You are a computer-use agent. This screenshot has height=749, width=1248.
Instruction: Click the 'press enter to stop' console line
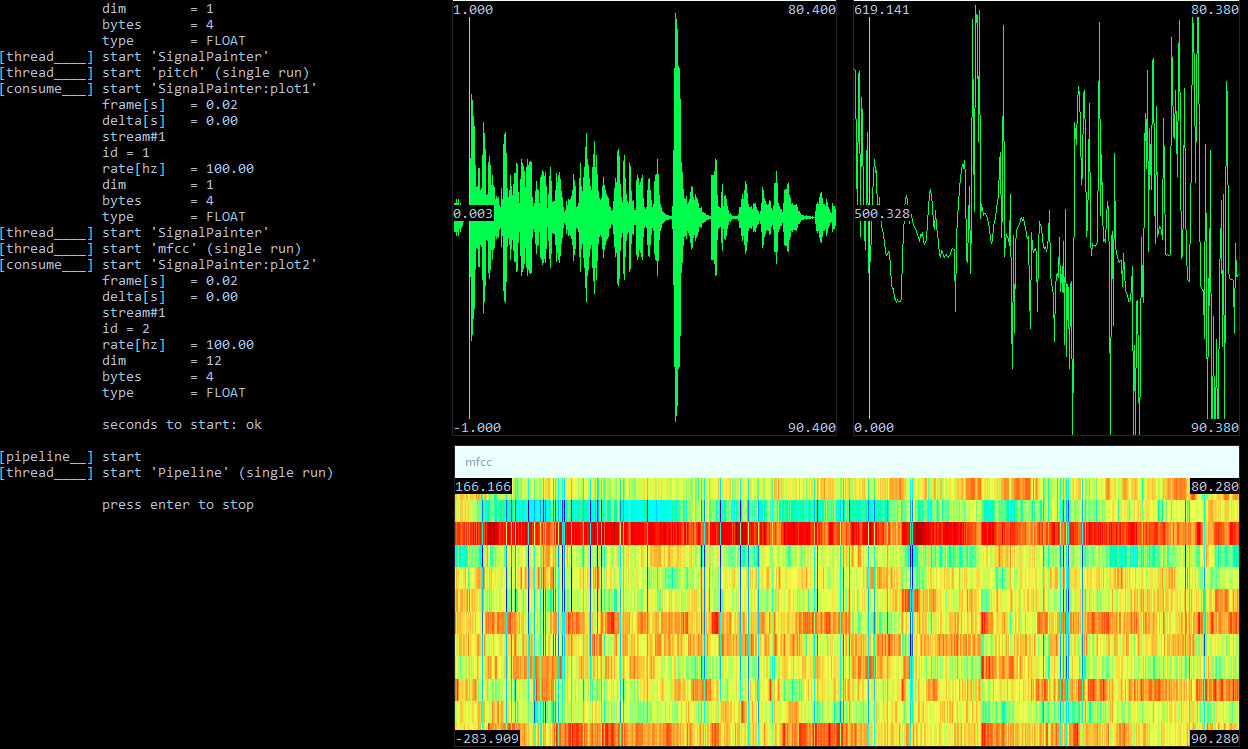[178, 505]
